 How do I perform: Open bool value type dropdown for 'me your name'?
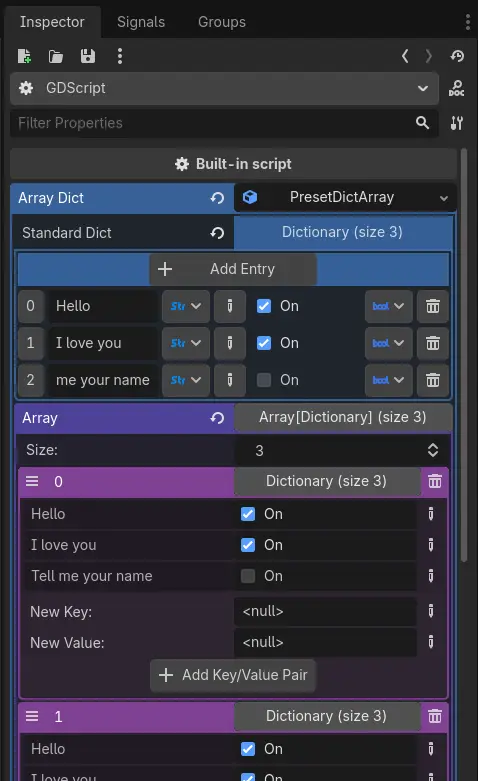[x=388, y=381]
